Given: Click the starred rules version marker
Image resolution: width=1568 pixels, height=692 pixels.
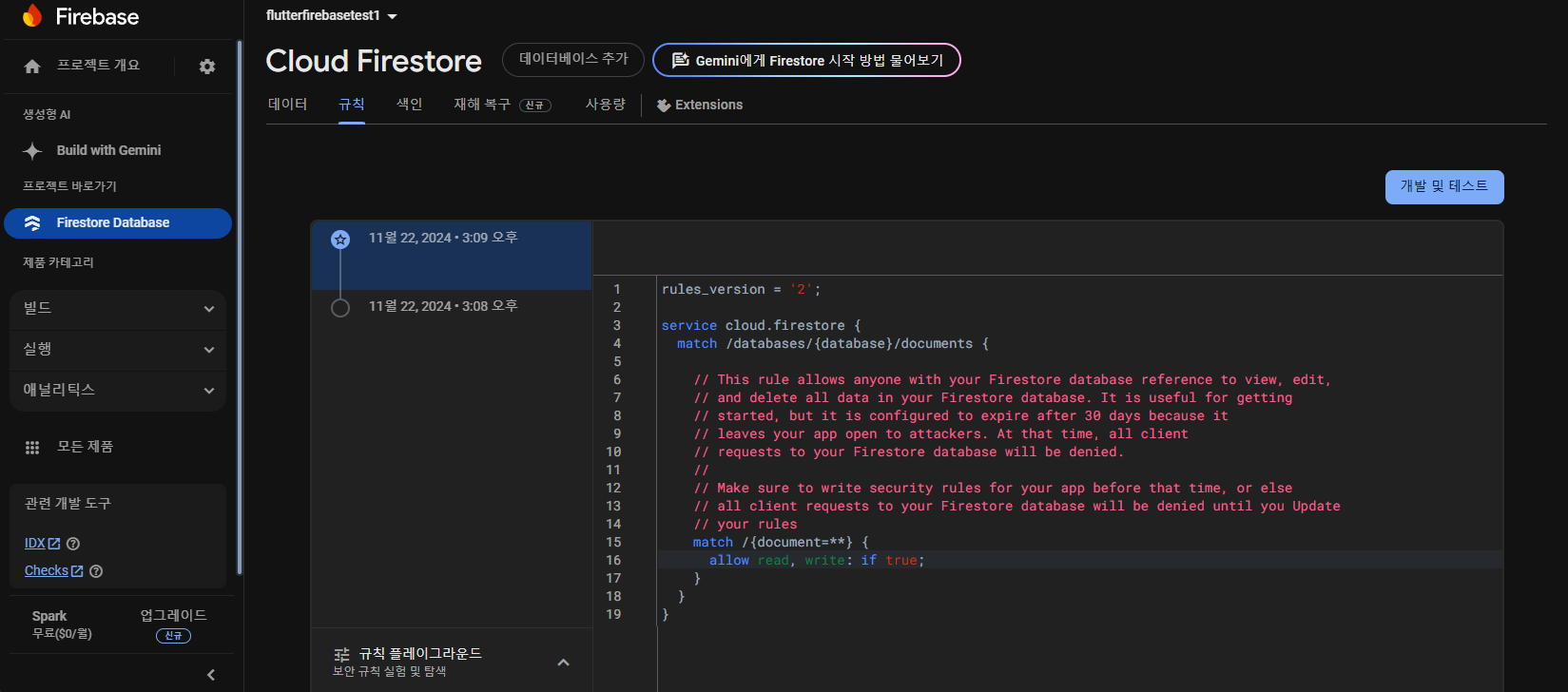Looking at the screenshot, I should tap(339, 240).
